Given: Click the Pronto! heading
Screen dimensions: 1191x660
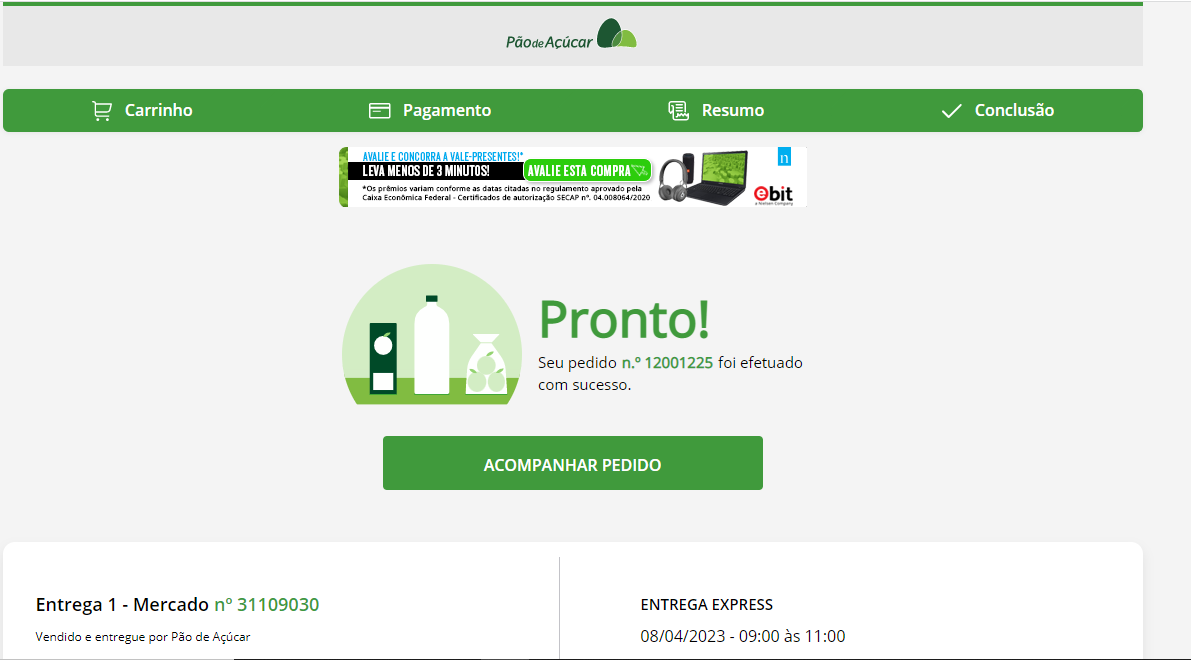Looking at the screenshot, I should coord(624,320).
